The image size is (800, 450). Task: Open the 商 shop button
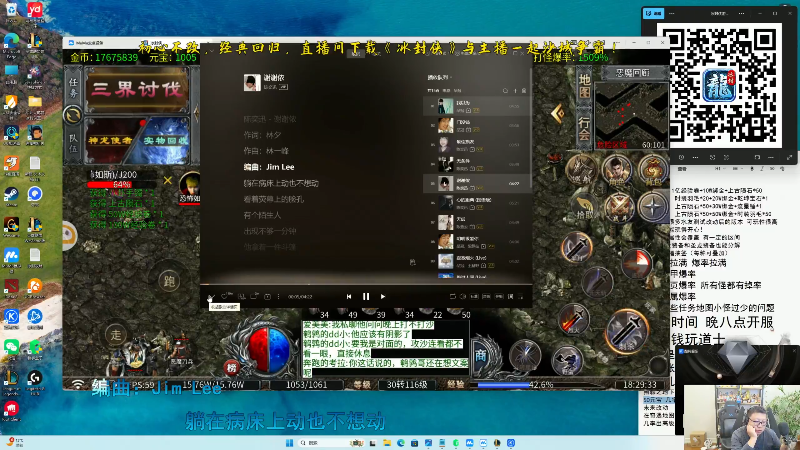point(481,356)
